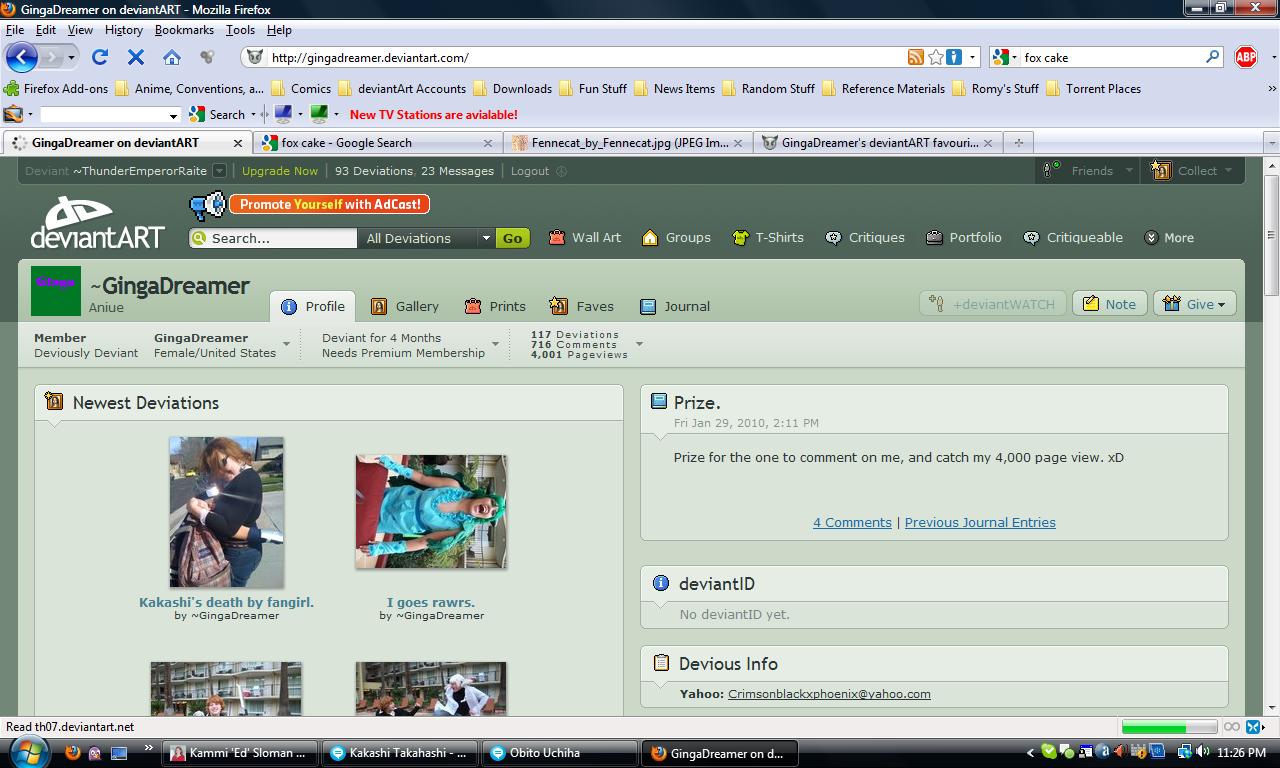
Task: Switch to the Prints profile tab
Action: click(495, 306)
